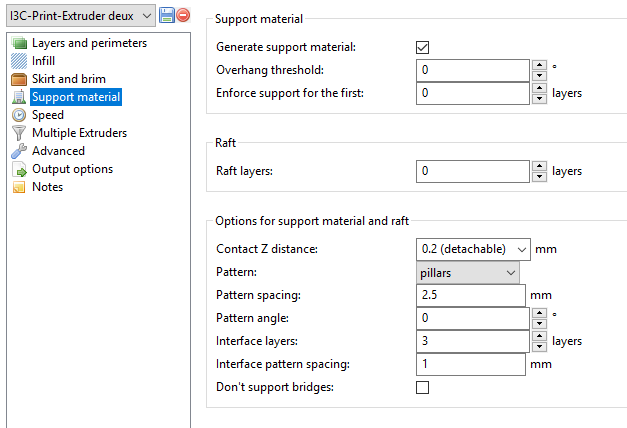Open the Output options page
The height and width of the screenshot is (428, 627).
(x=72, y=169)
